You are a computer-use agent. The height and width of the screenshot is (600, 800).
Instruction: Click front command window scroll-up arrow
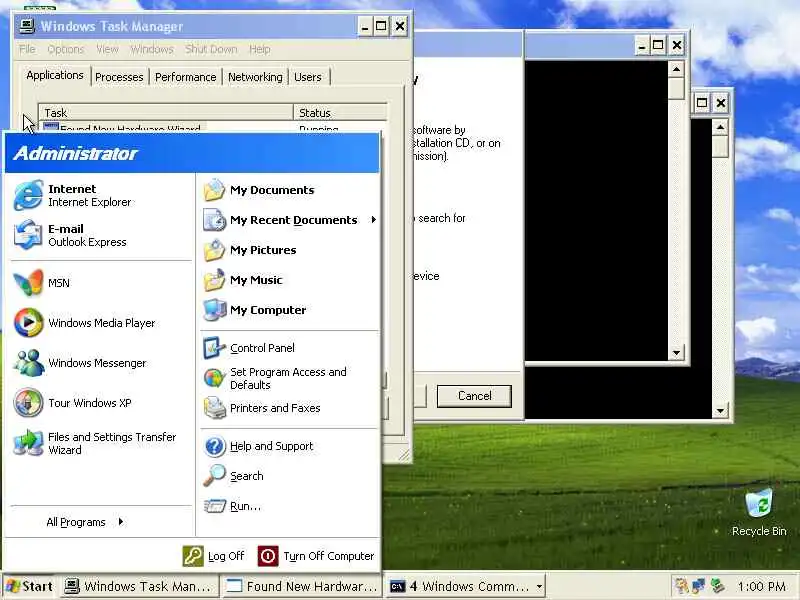pyautogui.click(x=676, y=68)
